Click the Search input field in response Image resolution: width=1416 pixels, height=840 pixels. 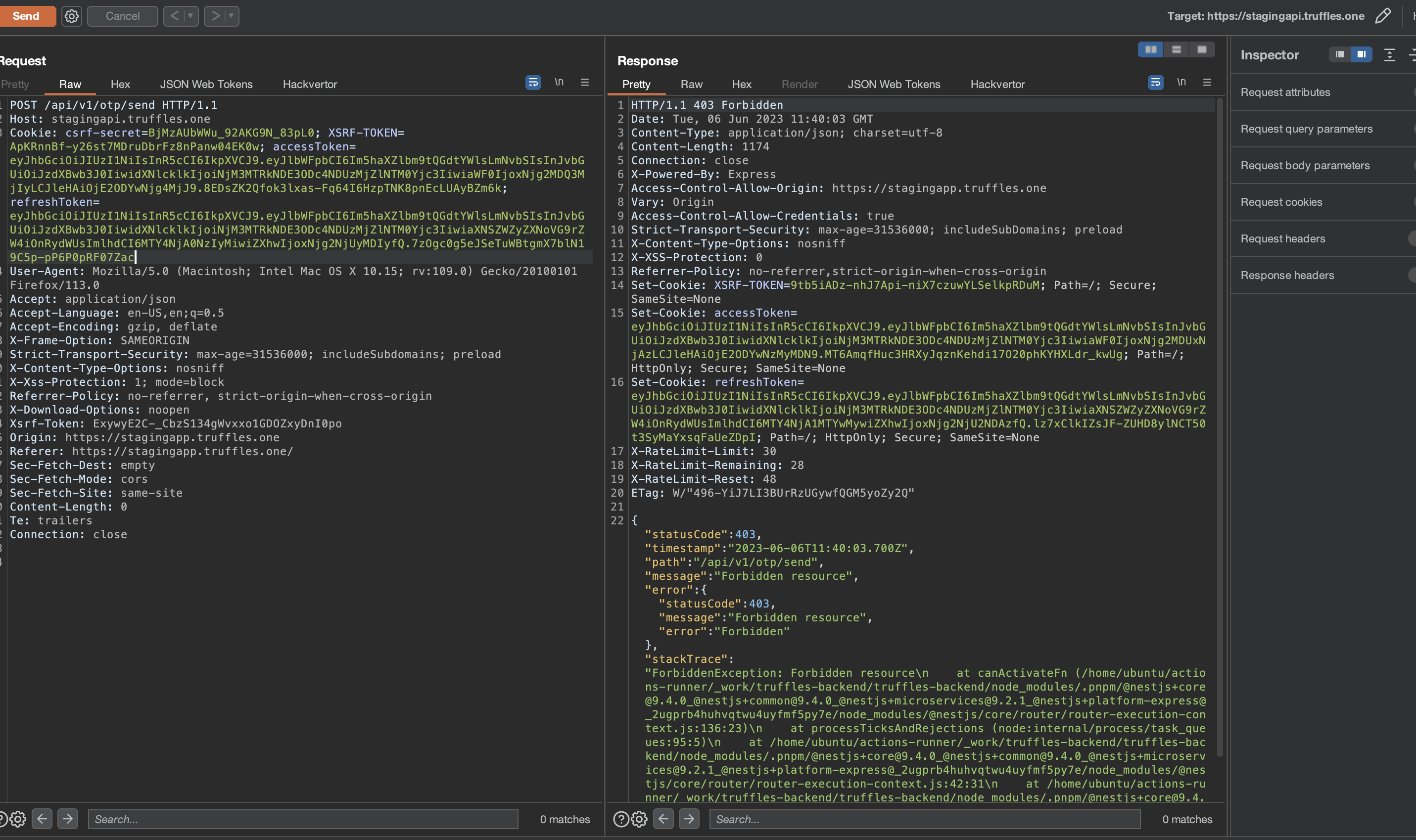tap(923, 819)
